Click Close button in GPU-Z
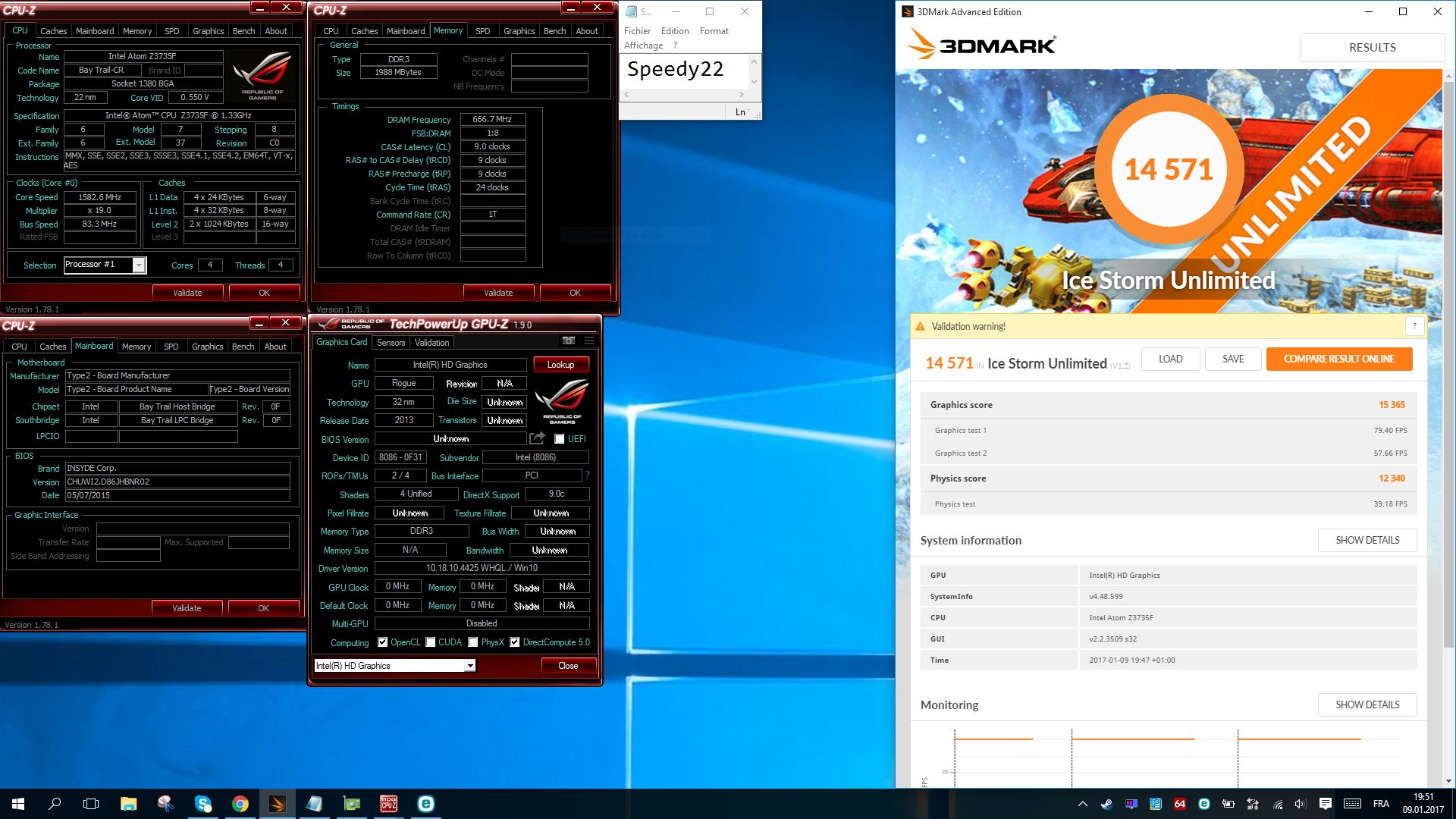 pyautogui.click(x=568, y=666)
